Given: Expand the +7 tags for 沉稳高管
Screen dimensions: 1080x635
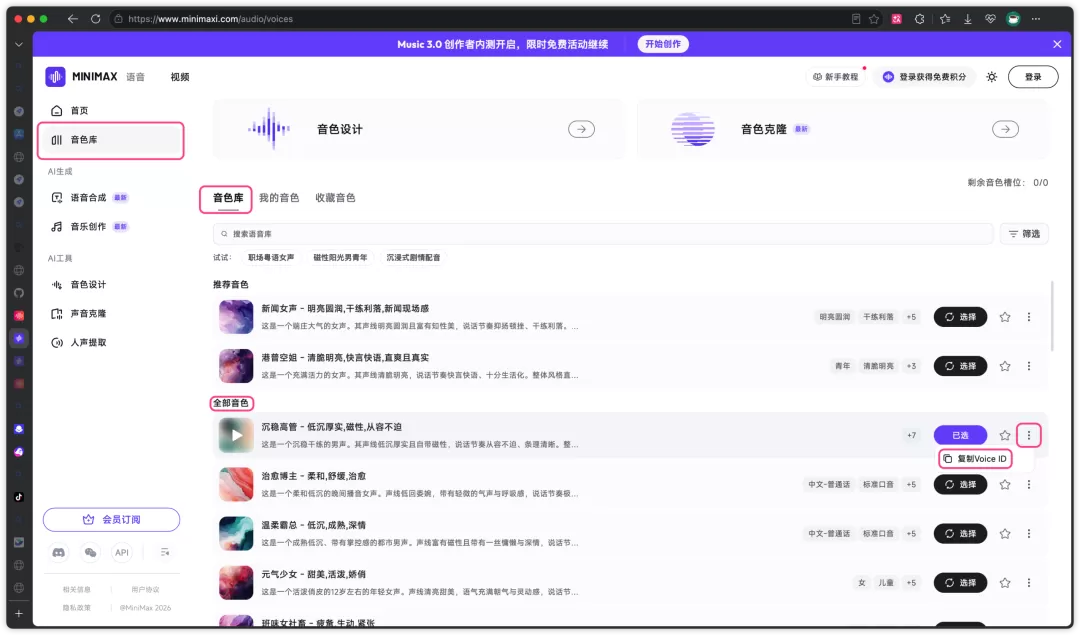Looking at the screenshot, I should pos(911,435).
